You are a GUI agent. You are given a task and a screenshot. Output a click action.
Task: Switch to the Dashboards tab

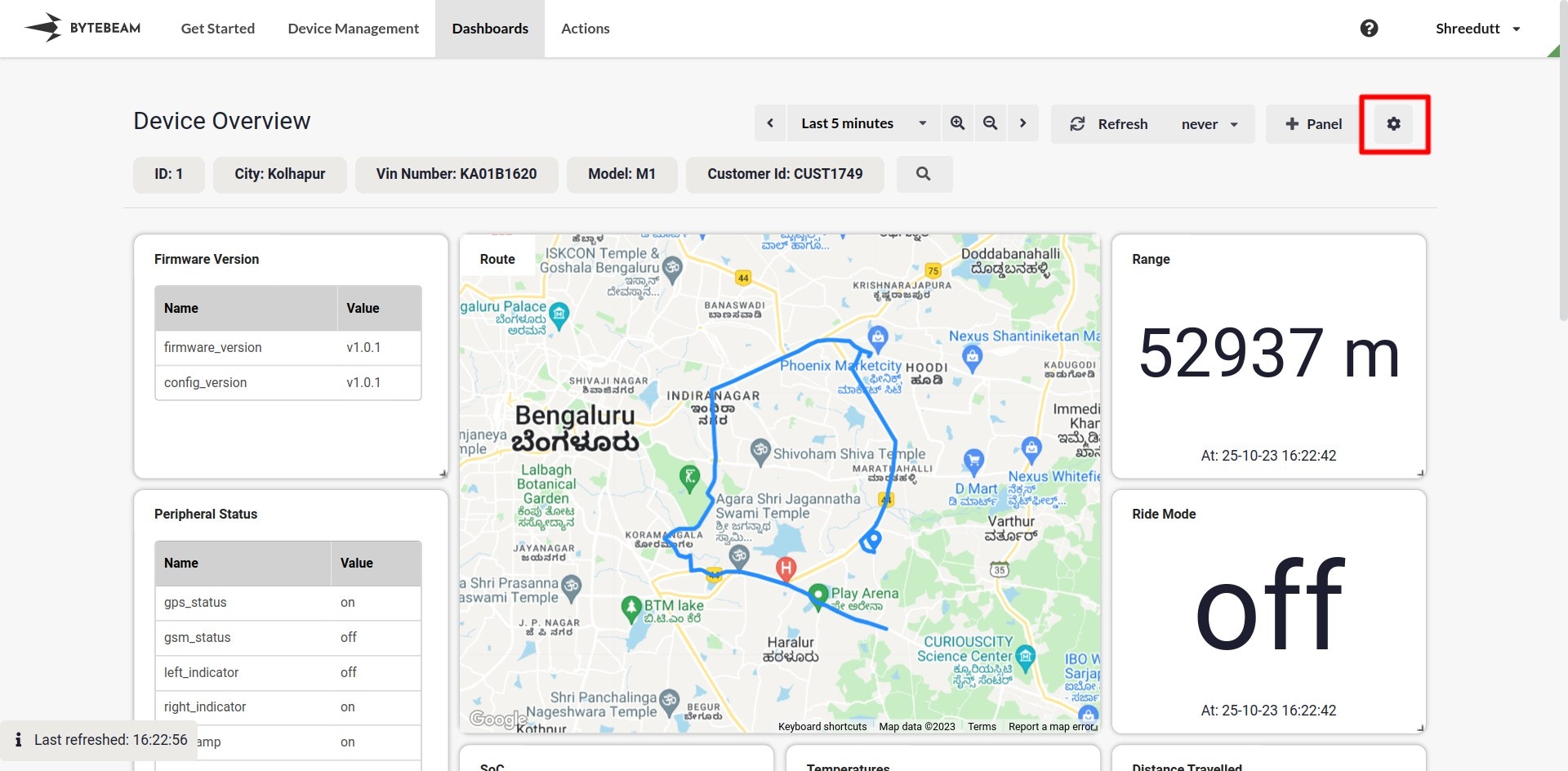tap(490, 29)
